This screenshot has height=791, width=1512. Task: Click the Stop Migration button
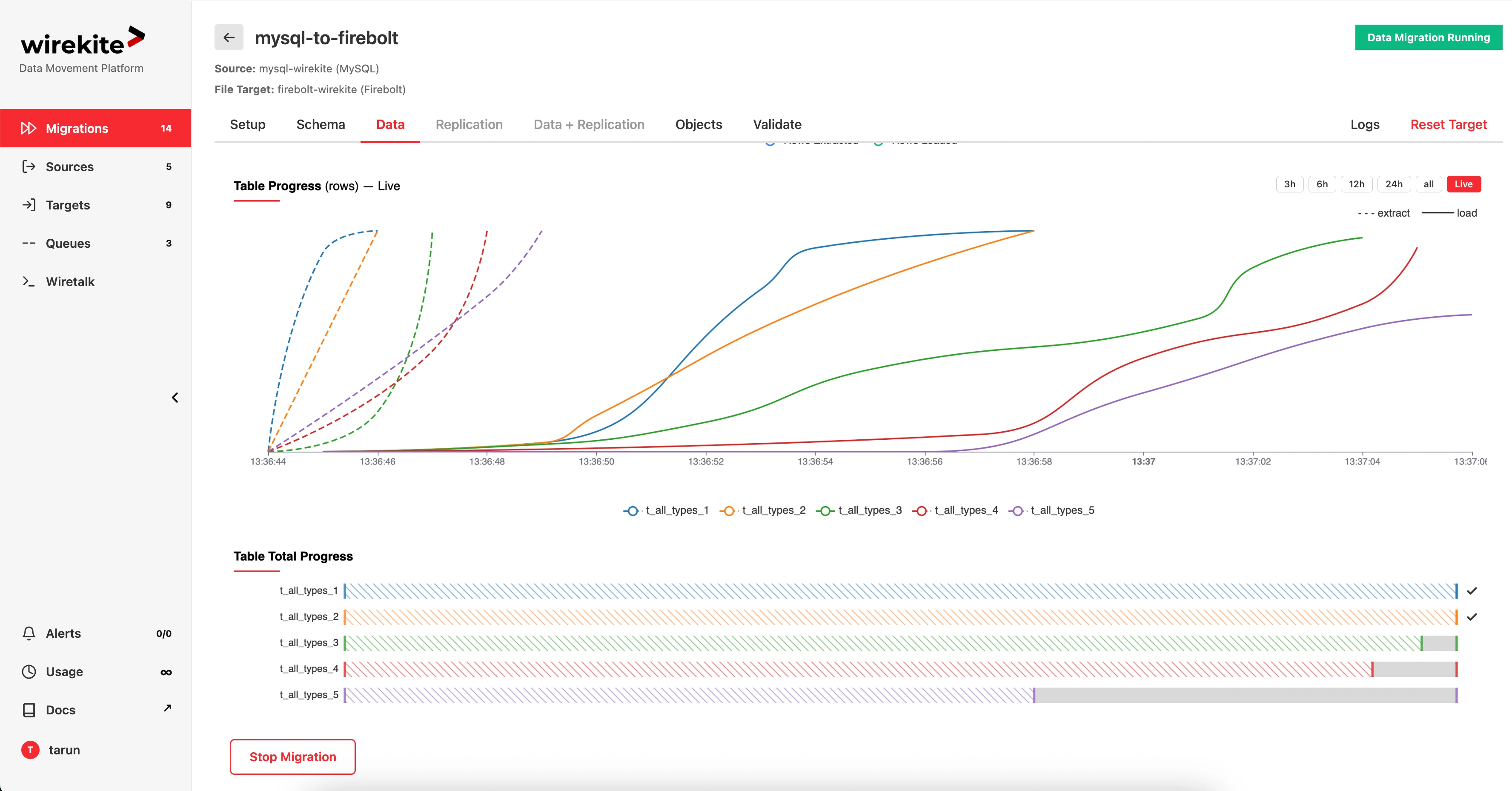pyautogui.click(x=292, y=757)
